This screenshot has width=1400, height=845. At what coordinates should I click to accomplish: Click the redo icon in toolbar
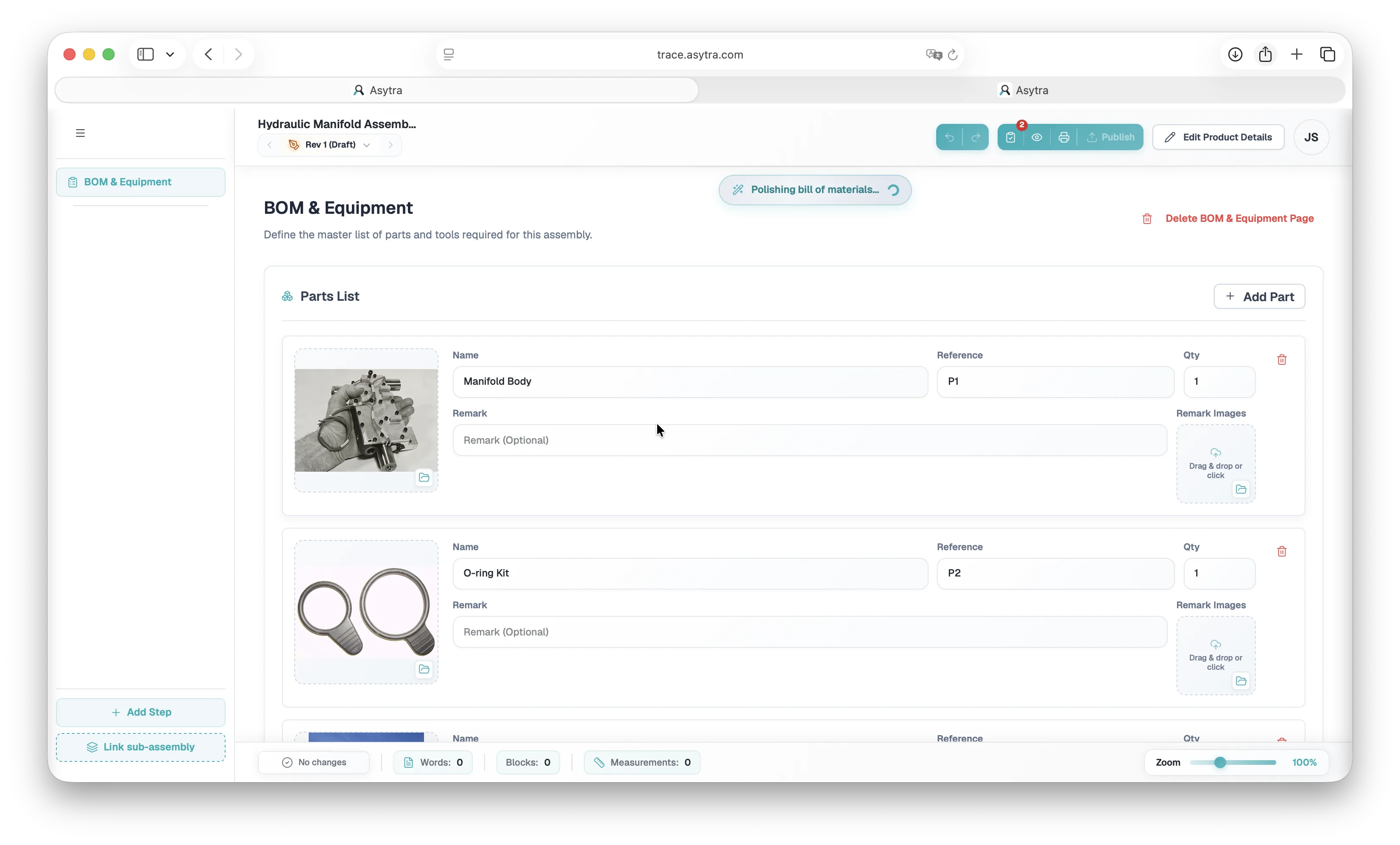coord(976,137)
